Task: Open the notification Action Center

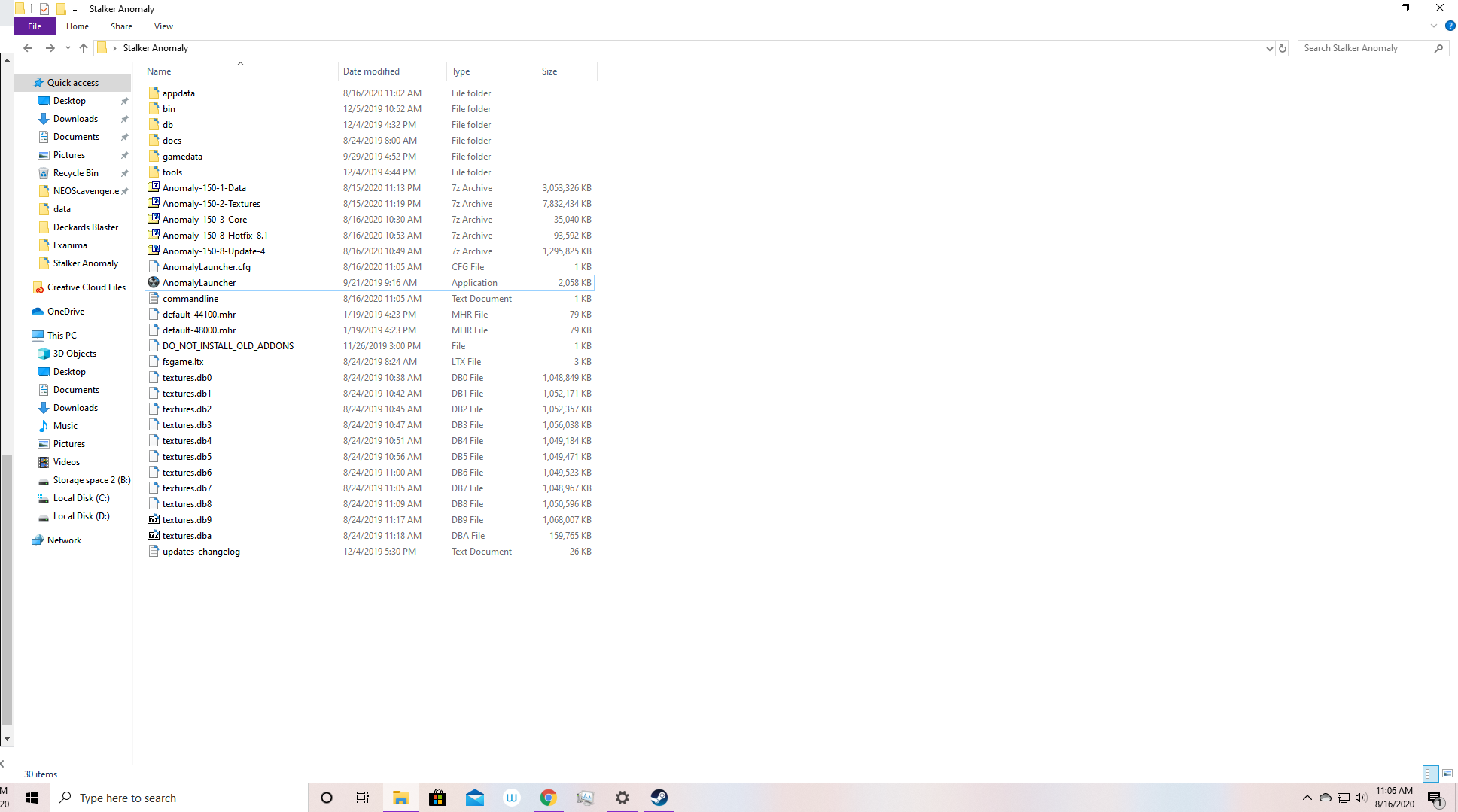Action: pos(1435,798)
